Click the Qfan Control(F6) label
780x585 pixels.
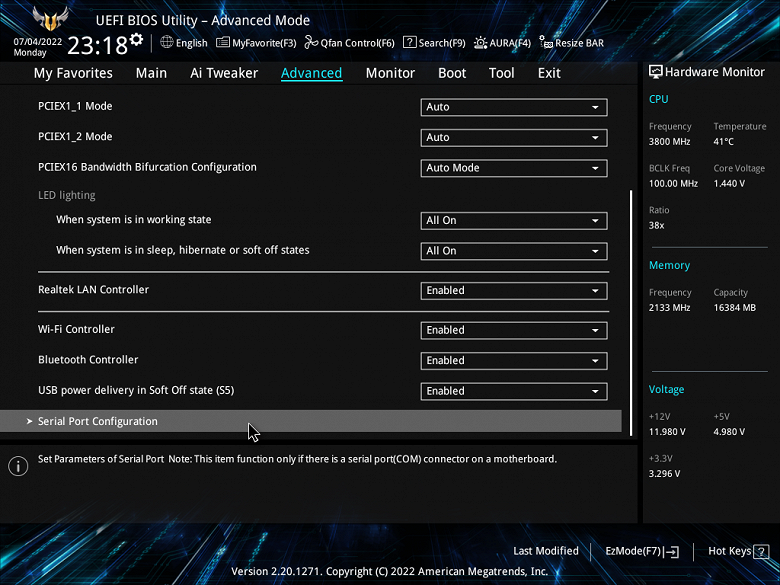tap(357, 43)
